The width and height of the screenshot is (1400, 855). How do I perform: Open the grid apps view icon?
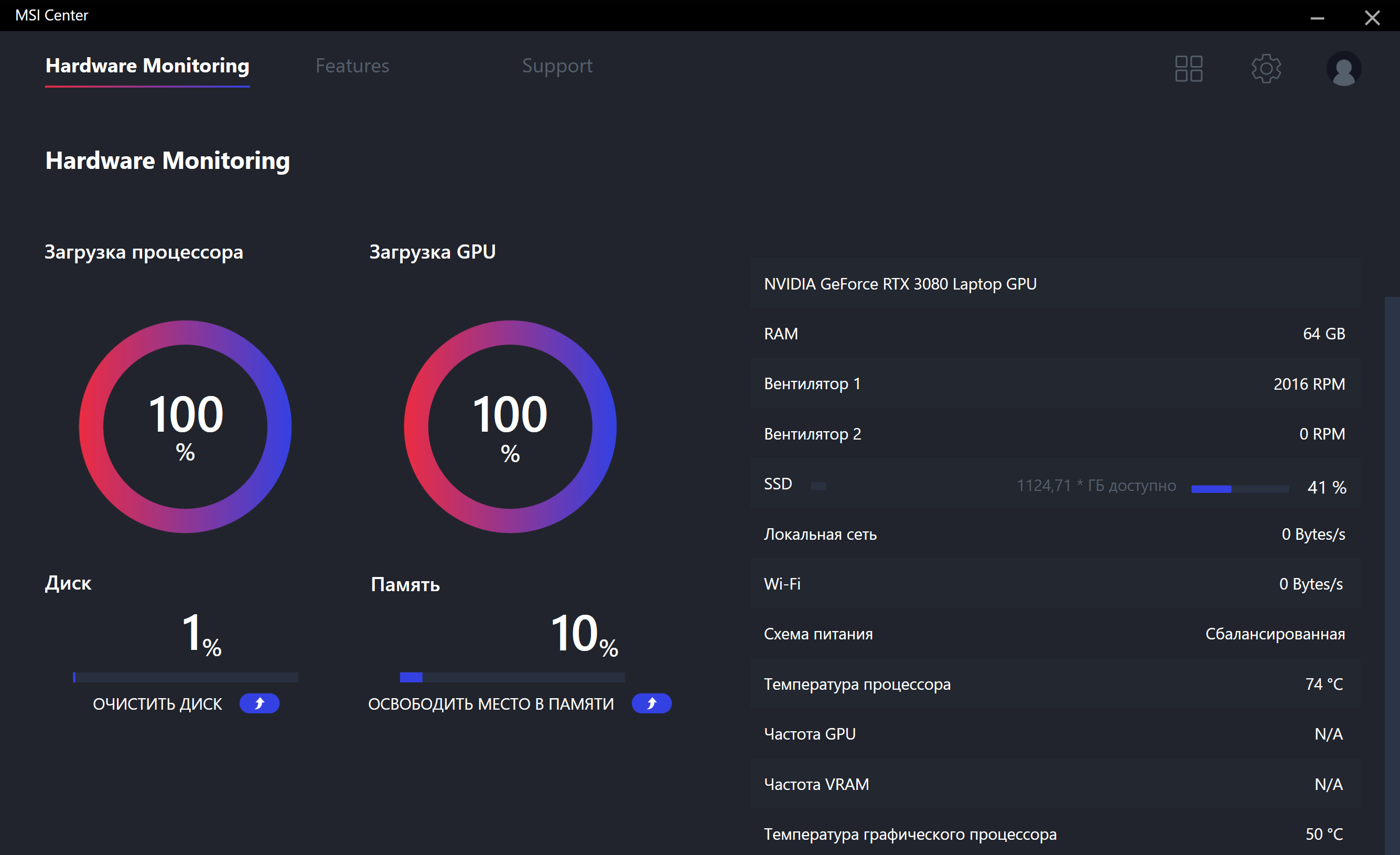pyautogui.click(x=1189, y=69)
